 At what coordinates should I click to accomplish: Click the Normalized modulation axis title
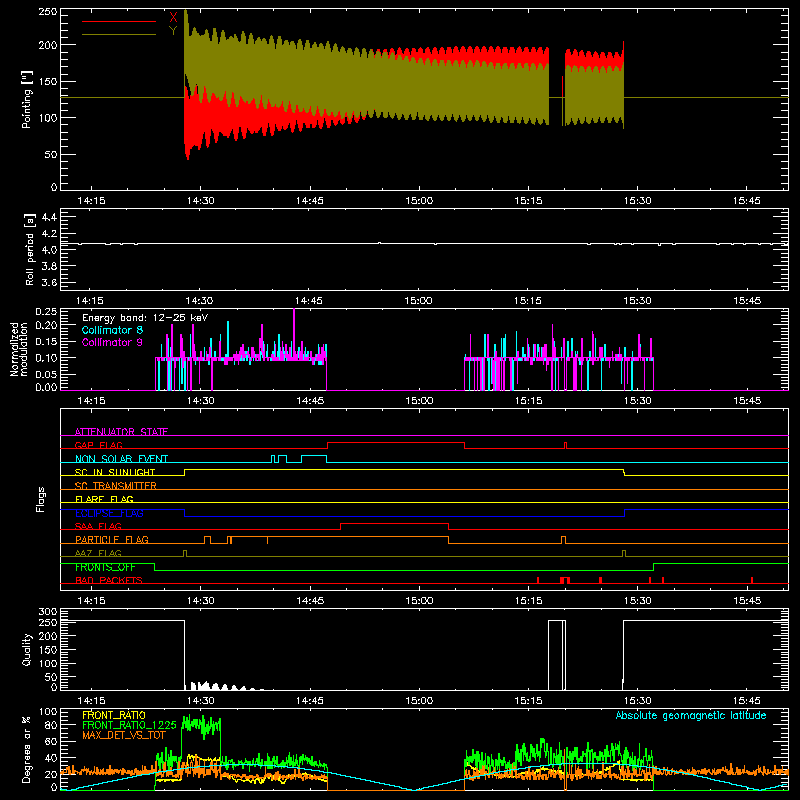pyautogui.click(x=19, y=349)
